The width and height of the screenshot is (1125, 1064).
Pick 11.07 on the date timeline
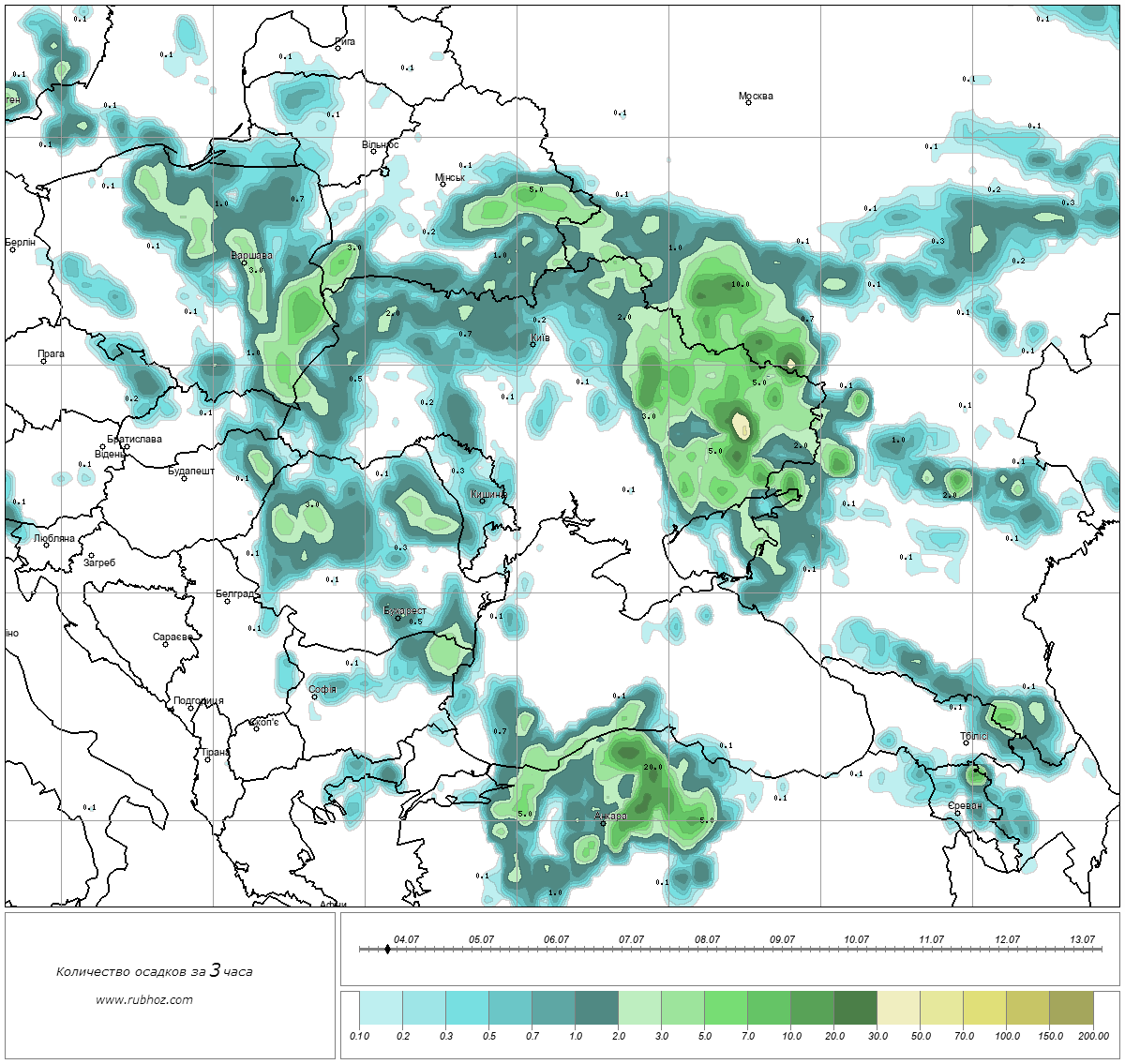click(x=931, y=939)
